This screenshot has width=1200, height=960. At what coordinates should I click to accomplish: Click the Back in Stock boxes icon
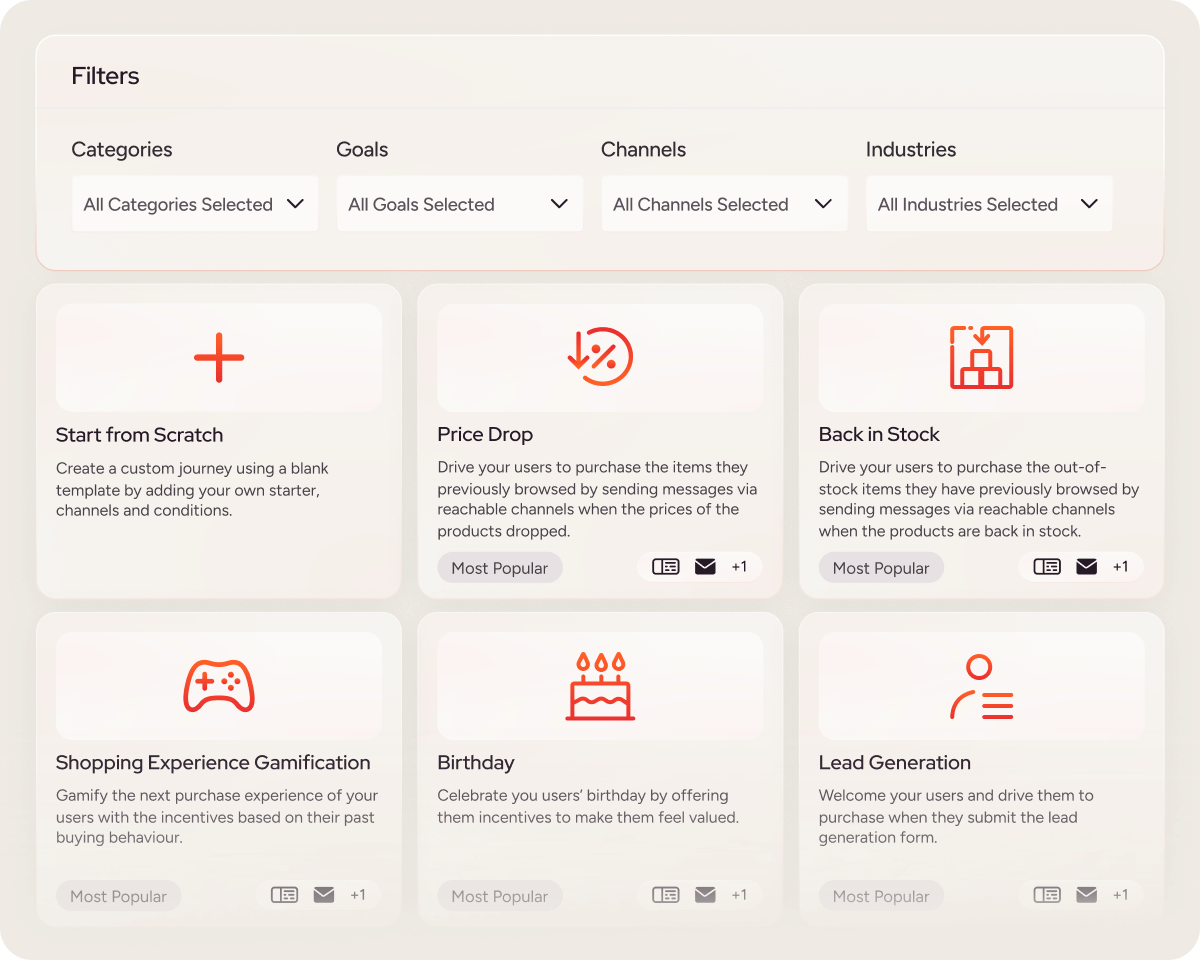[981, 357]
